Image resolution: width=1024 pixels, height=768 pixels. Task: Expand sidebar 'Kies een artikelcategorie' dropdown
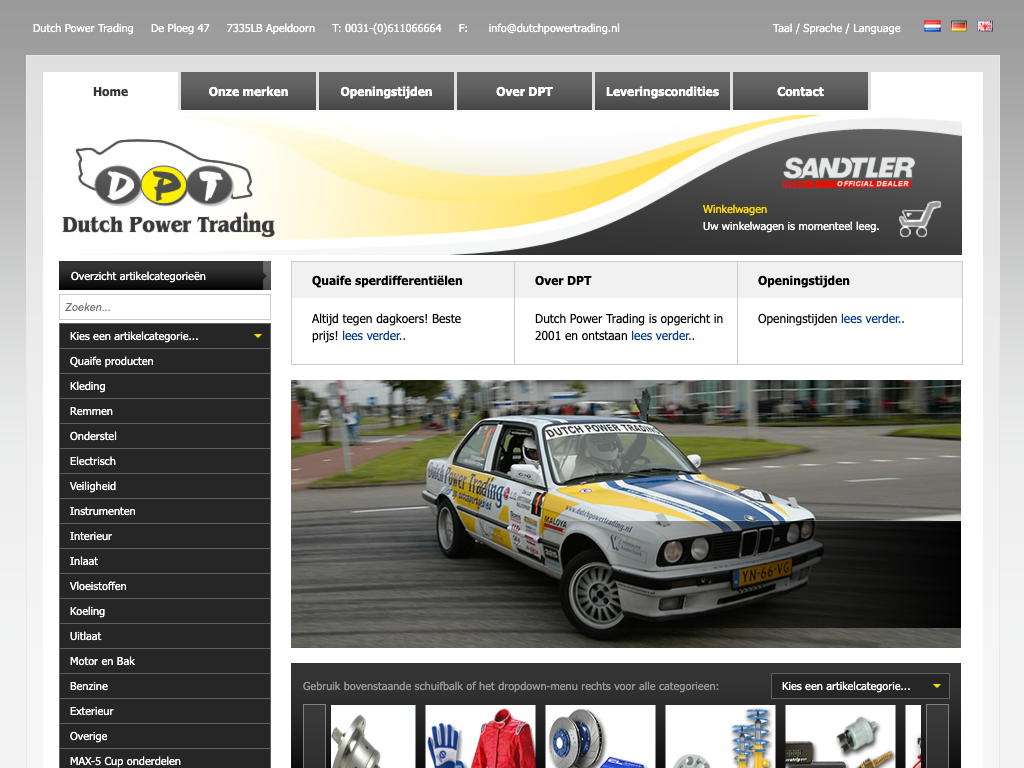165,336
